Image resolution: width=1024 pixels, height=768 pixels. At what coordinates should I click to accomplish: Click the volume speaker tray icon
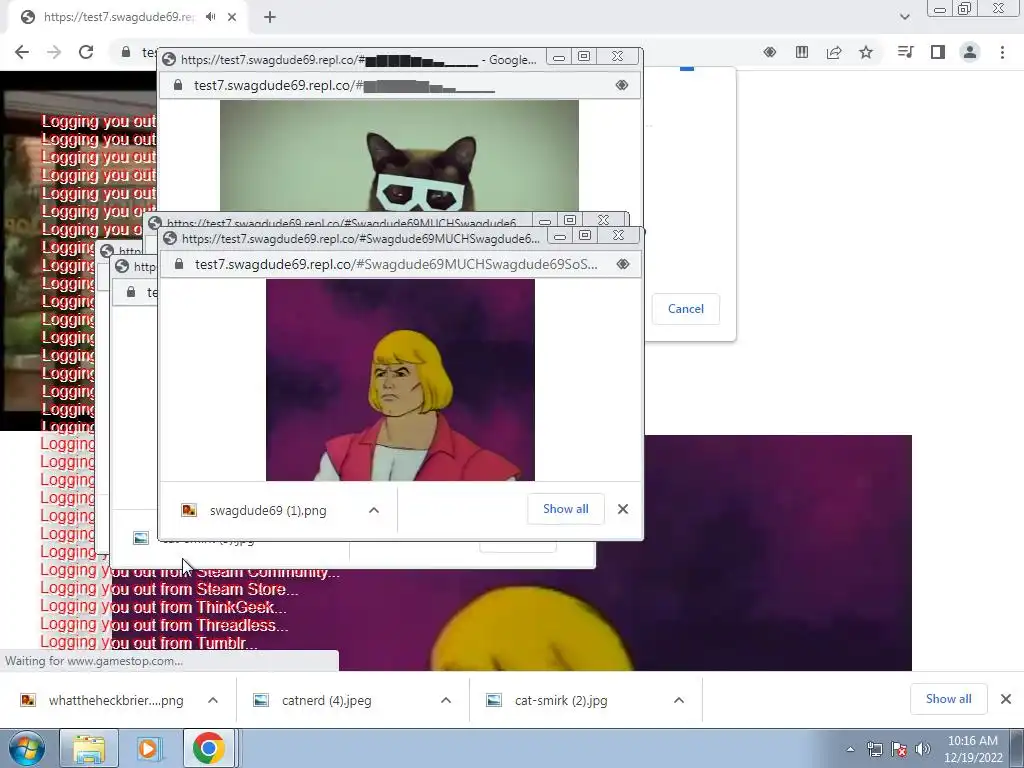923,749
